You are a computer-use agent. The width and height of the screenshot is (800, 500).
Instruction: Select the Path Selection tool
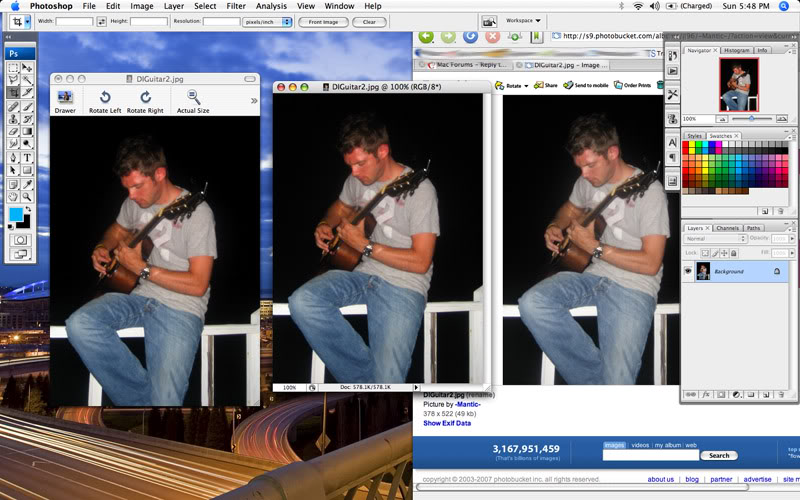coord(13,170)
